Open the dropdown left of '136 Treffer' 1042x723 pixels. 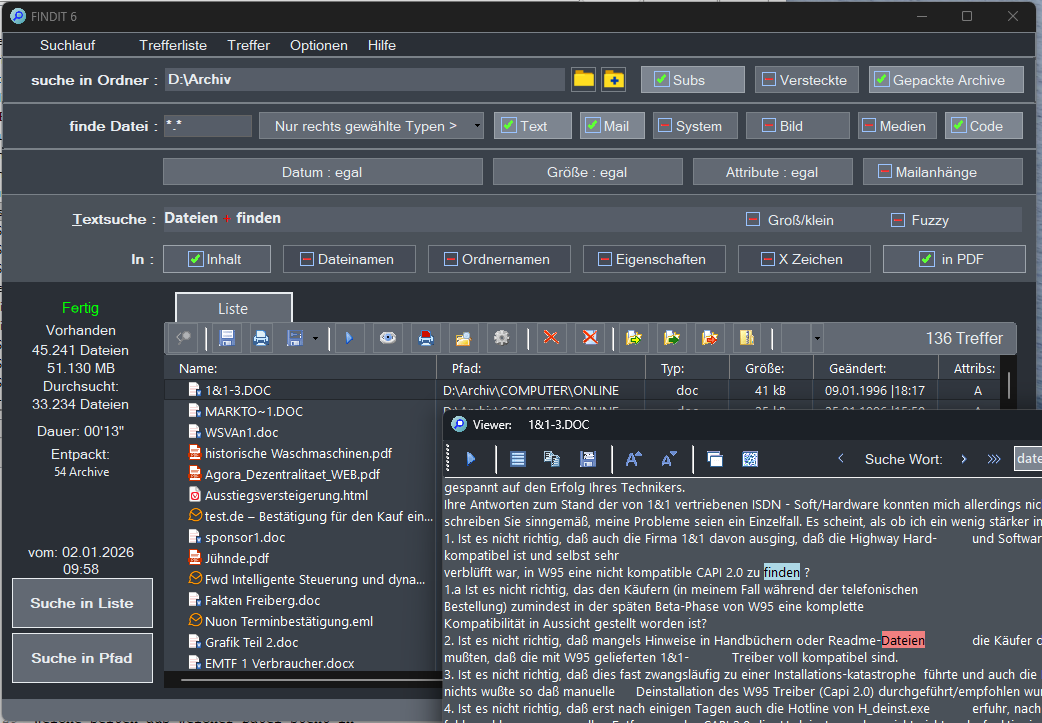tap(817, 338)
